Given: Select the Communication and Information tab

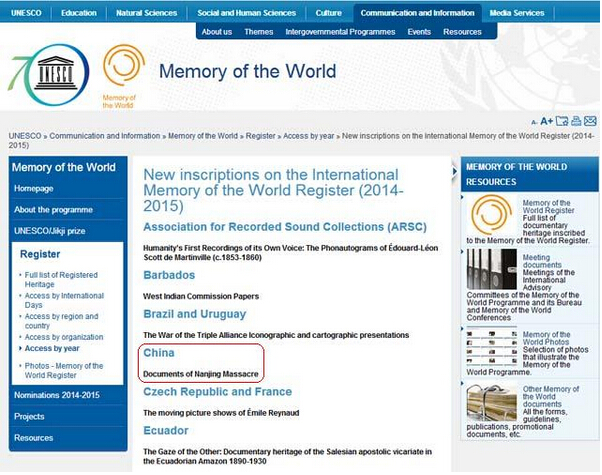Looking at the screenshot, I should click(x=417, y=13).
